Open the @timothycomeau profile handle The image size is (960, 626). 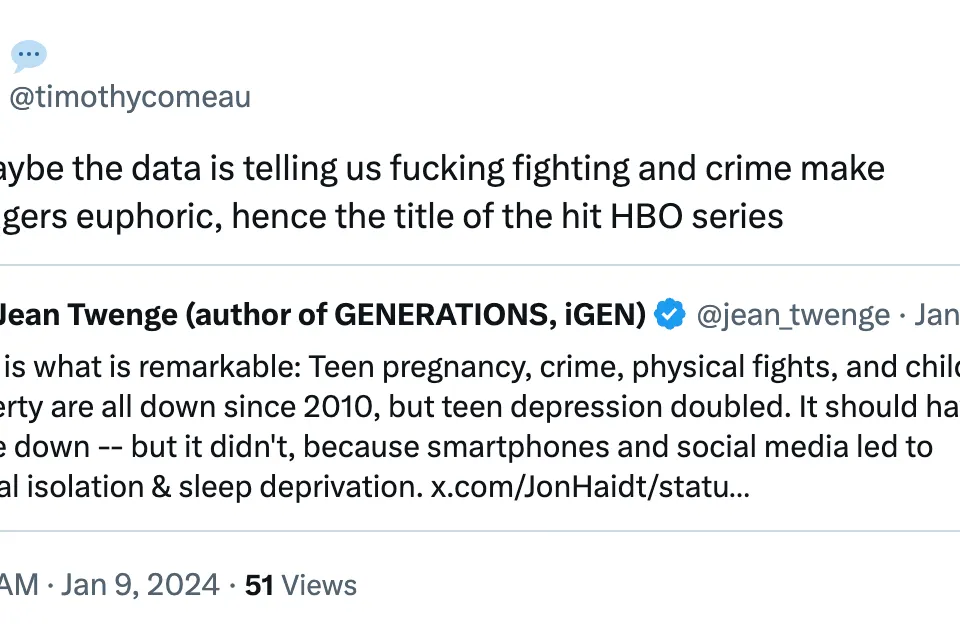(130, 97)
